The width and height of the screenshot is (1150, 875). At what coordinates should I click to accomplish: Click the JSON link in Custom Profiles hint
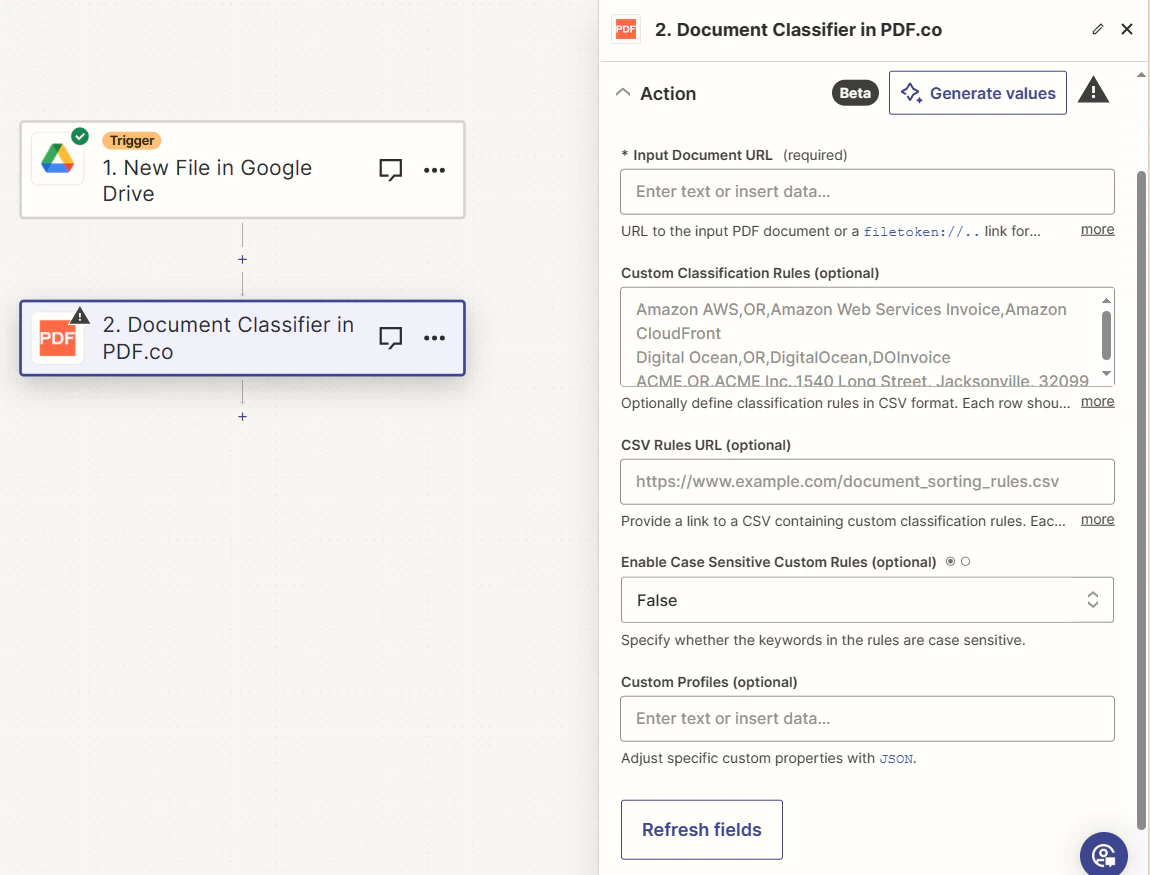pyautogui.click(x=896, y=759)
